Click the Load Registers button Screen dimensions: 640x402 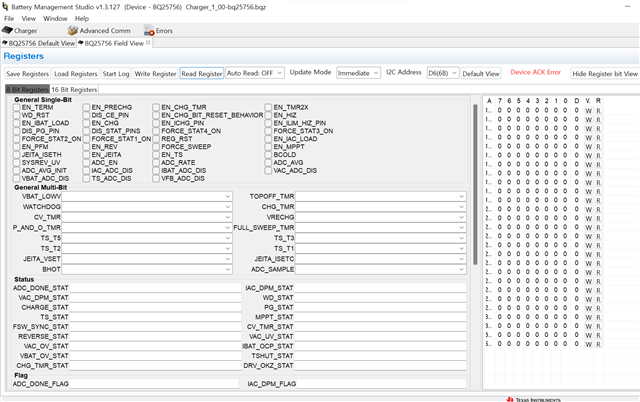click(x=76, y=73)
